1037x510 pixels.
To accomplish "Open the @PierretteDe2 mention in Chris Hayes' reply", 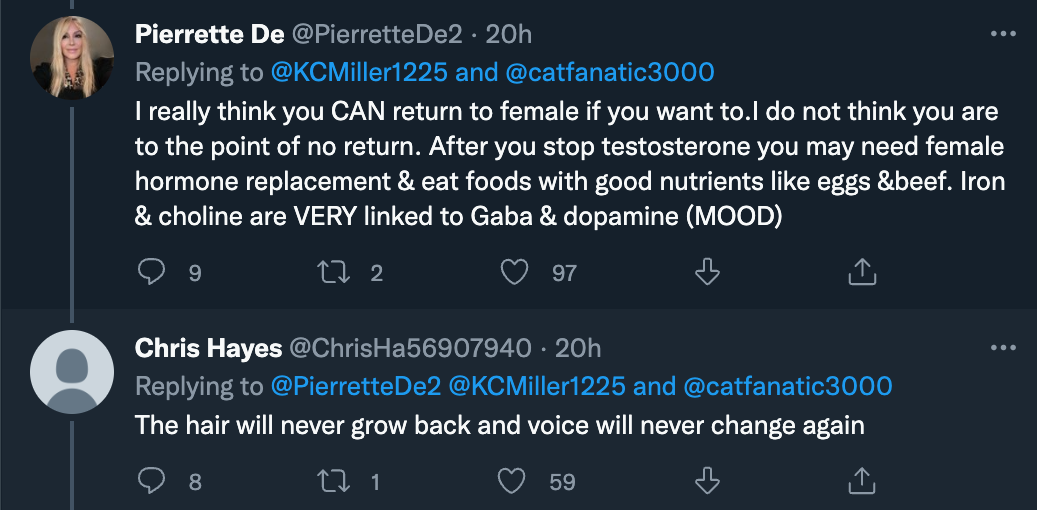I will 356,386.
